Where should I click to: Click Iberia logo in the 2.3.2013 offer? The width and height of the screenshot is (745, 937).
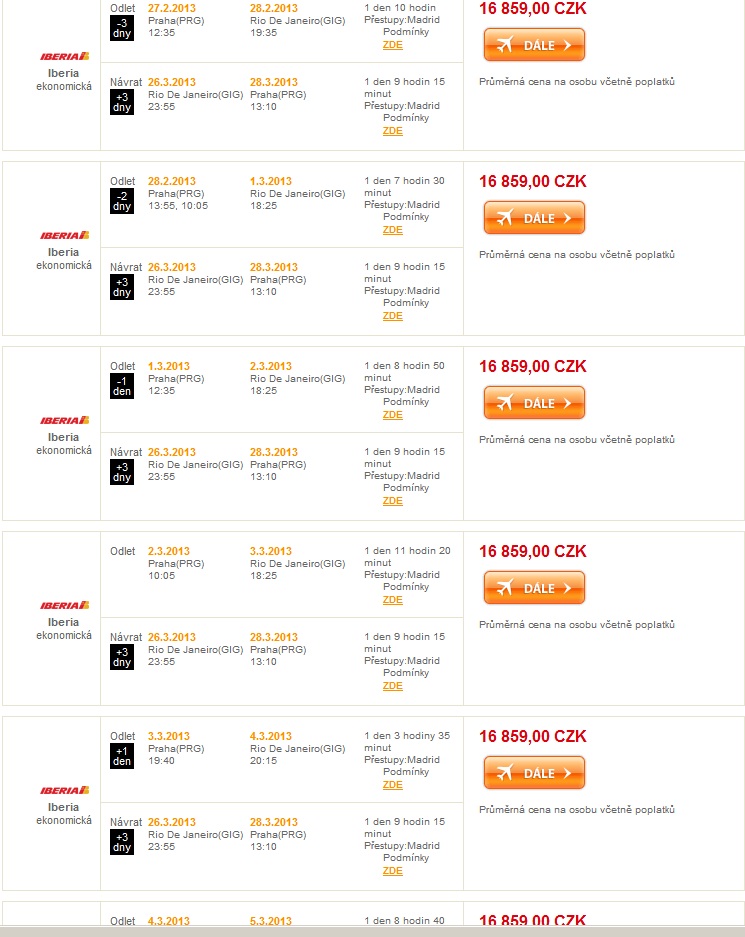pyautogui.click(x=65, y=605)
